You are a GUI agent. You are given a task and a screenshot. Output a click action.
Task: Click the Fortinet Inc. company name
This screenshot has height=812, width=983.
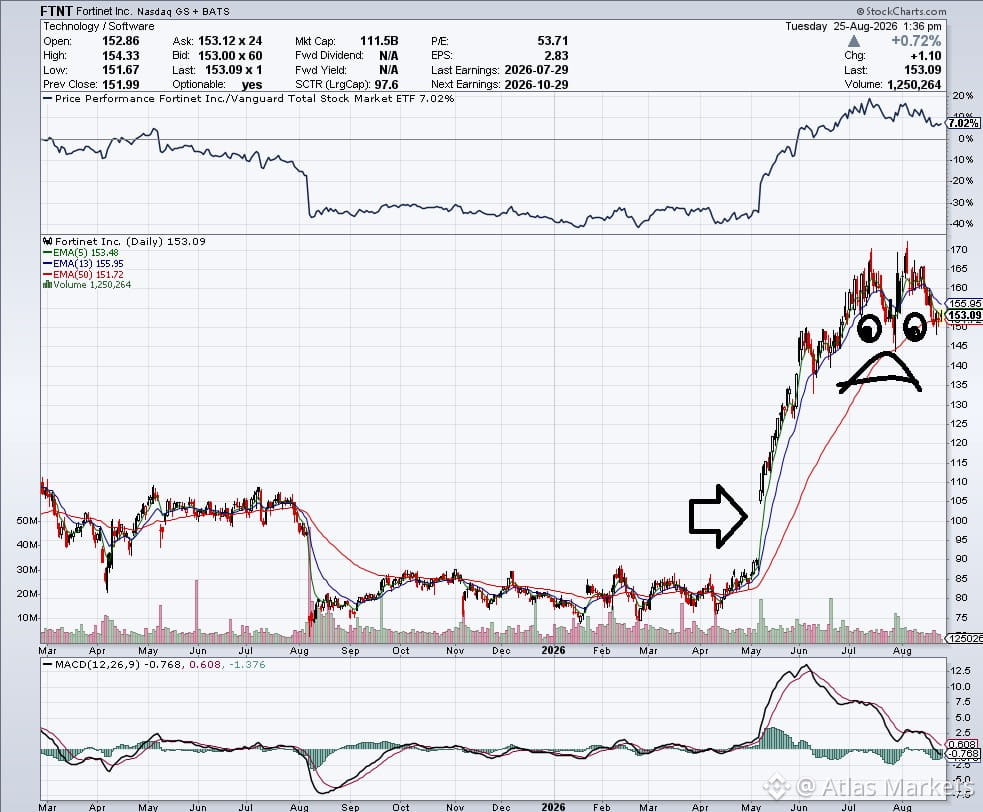[104, 11]
